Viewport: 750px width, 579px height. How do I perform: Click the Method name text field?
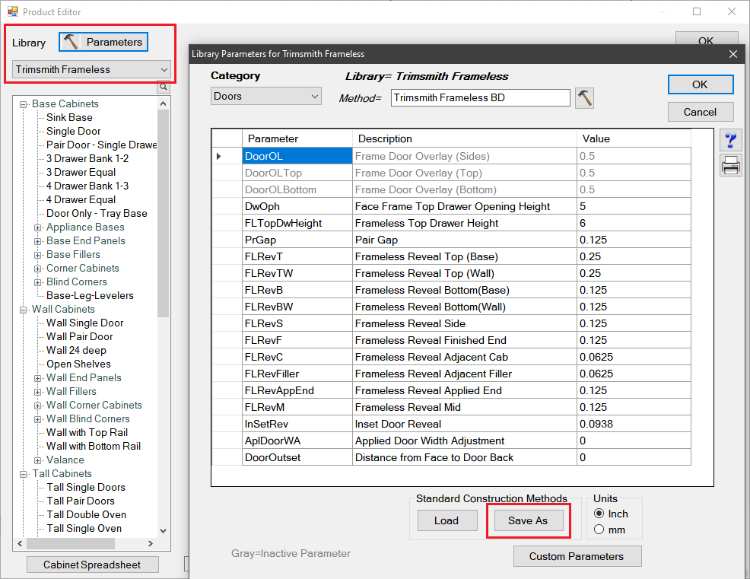(x=480, y=98)
